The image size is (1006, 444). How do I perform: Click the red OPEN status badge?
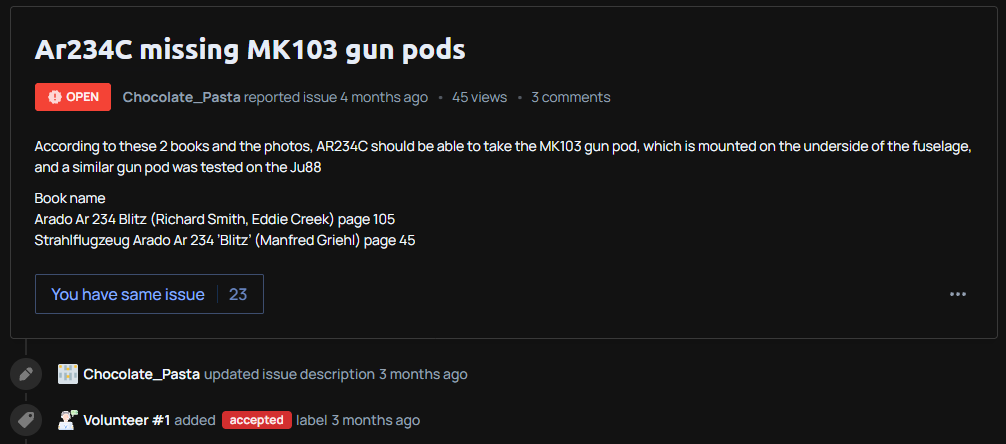(72, 97)
